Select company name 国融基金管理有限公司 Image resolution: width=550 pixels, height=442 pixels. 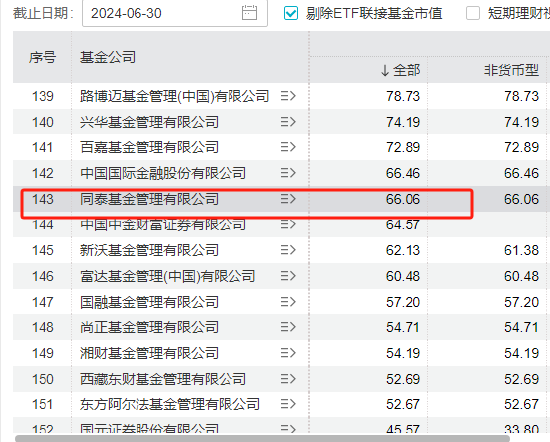coord(149,302)
